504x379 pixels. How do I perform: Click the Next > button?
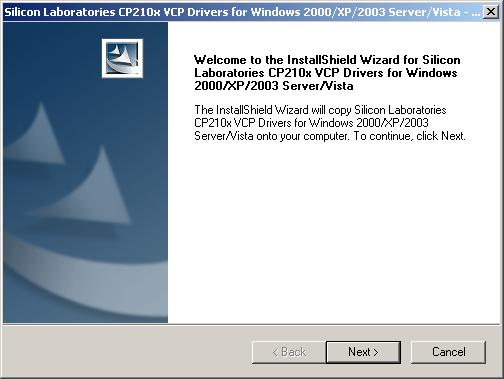[363, 352]
